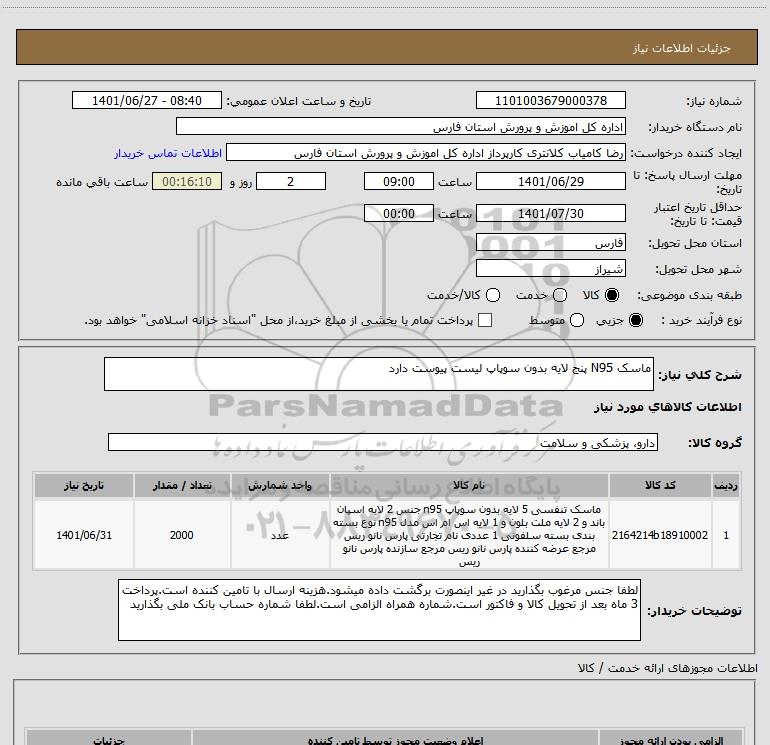Click the deadline time field 09:00
This screenshot has height=745, width=770.
pos(399,181)
